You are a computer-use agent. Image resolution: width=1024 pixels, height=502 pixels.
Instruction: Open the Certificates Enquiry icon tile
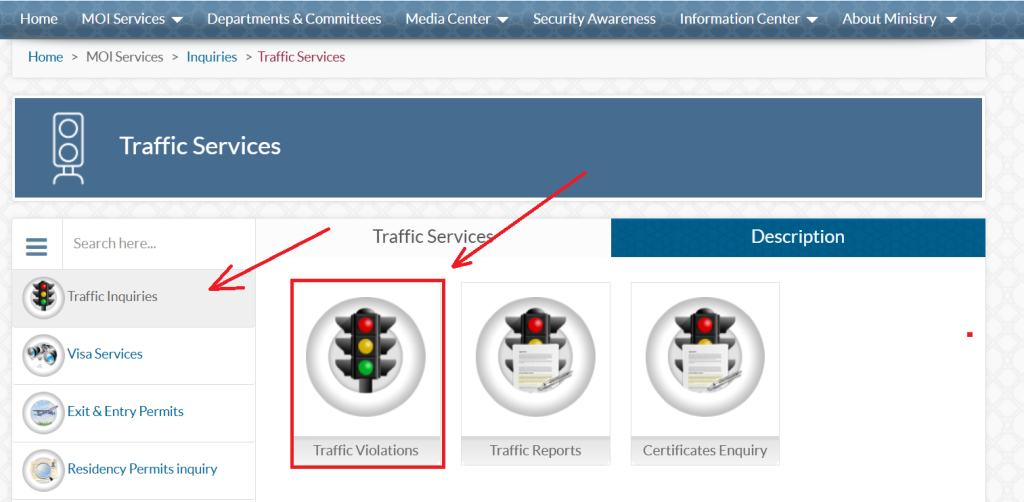click(x=705, y=356)
